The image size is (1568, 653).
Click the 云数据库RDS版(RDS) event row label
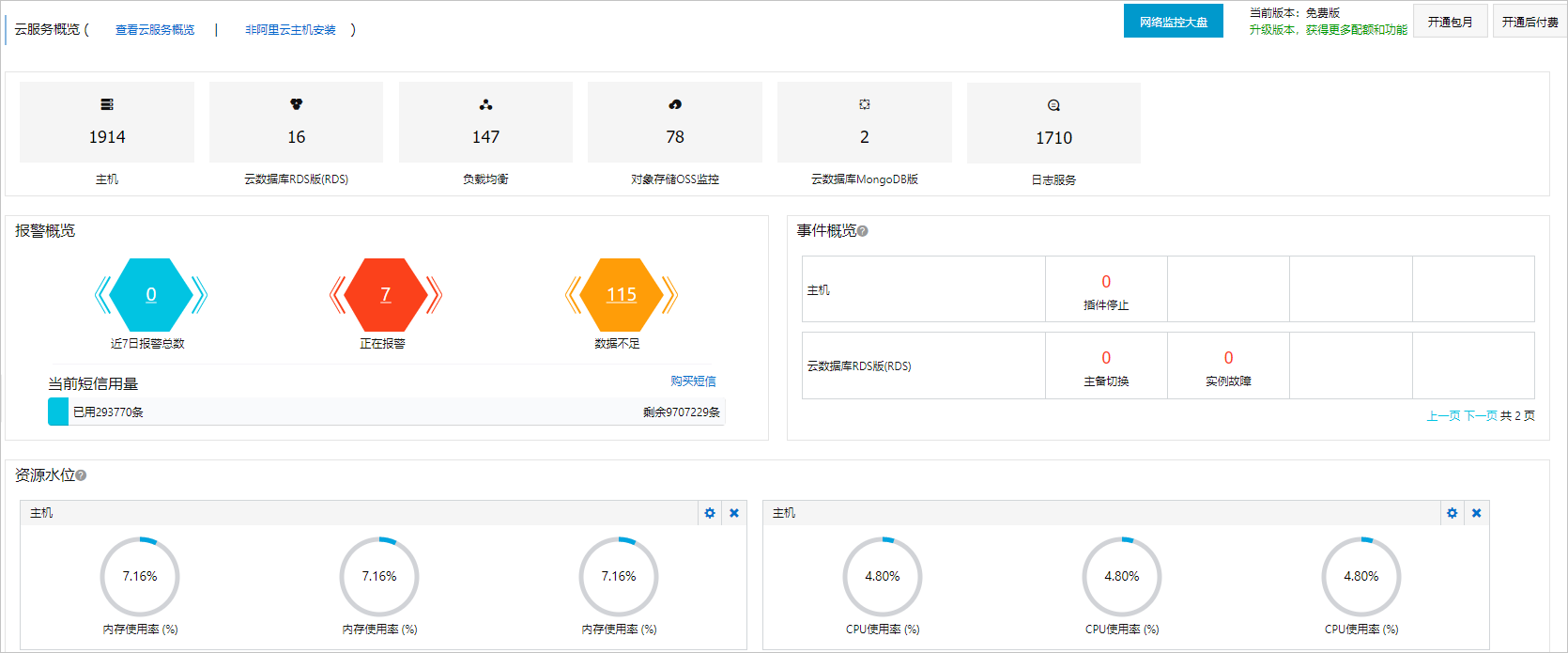[x=859, y=366]
